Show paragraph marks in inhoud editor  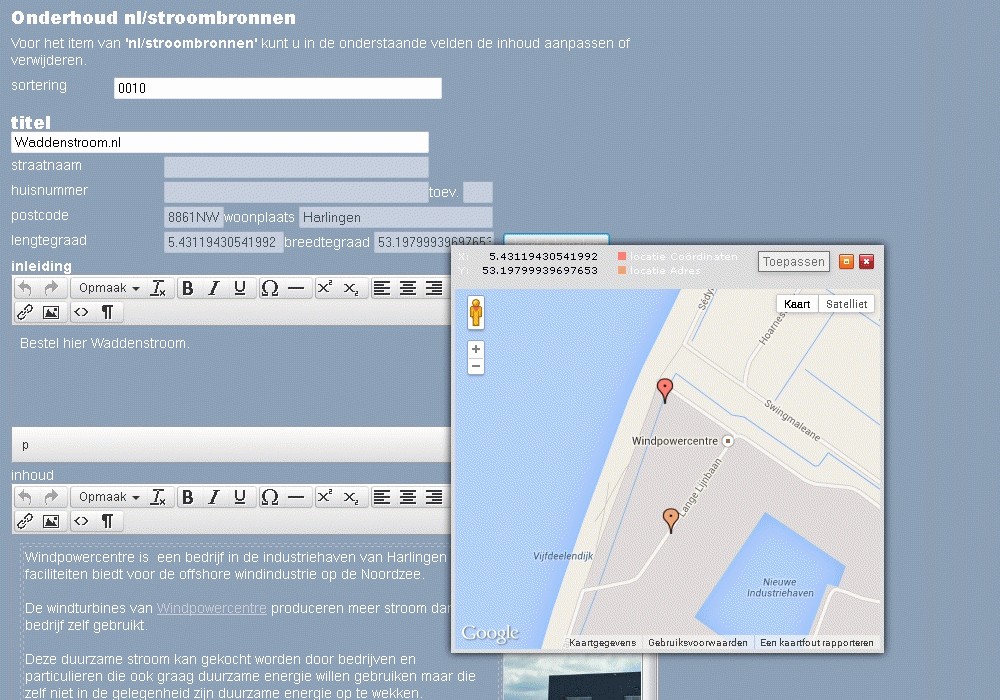[x=107, y=521]
